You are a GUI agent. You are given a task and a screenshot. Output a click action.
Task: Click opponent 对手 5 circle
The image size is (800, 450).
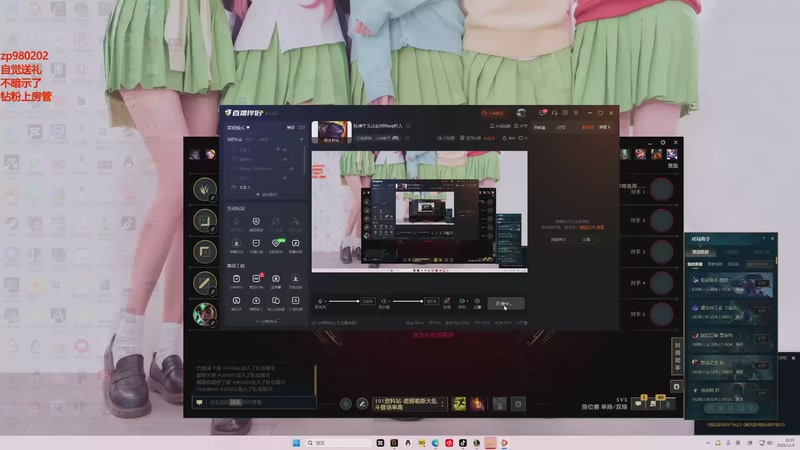pyautogui.click(x=662, y=314)
